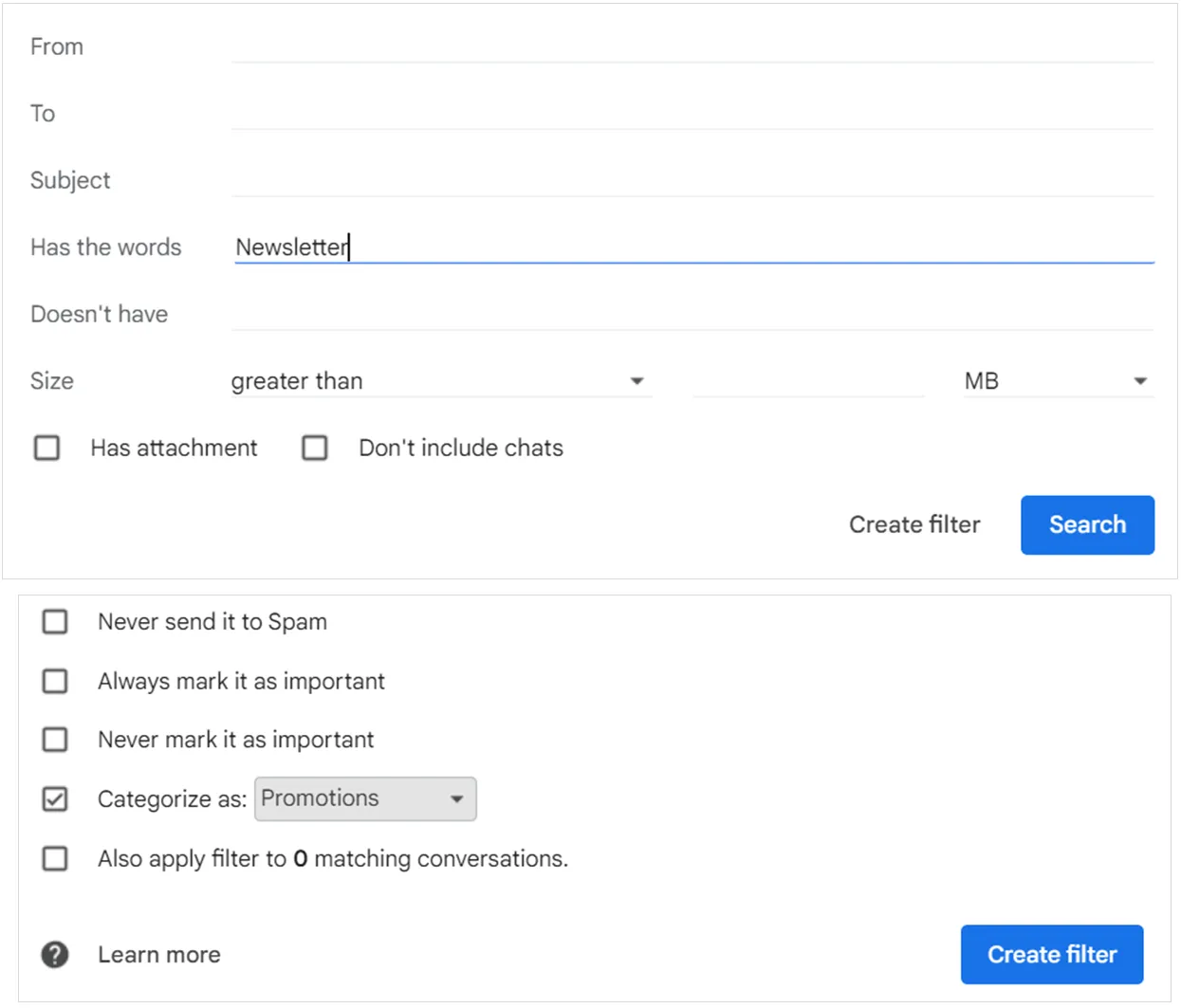
Task: Click the From input field
Action: [x=692, y=46]
